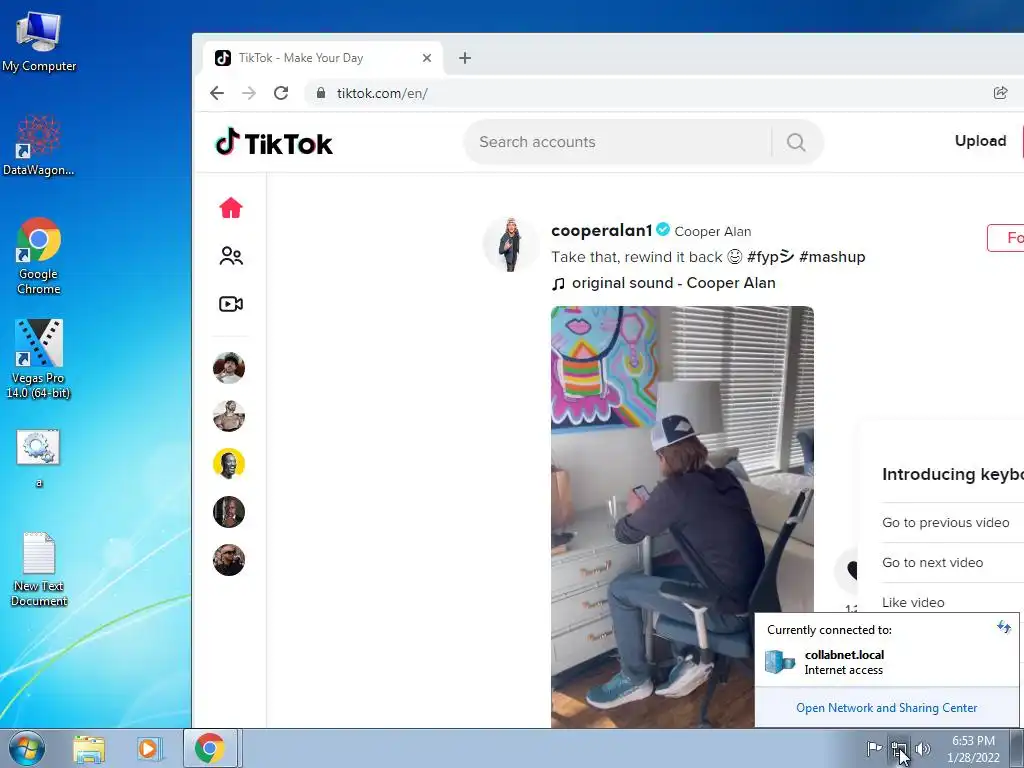Image resolution: width=1024 pixels, height=768 pixels.
Task: Open Windows Media Player from taskbar
Action: [x=148, y=748]
